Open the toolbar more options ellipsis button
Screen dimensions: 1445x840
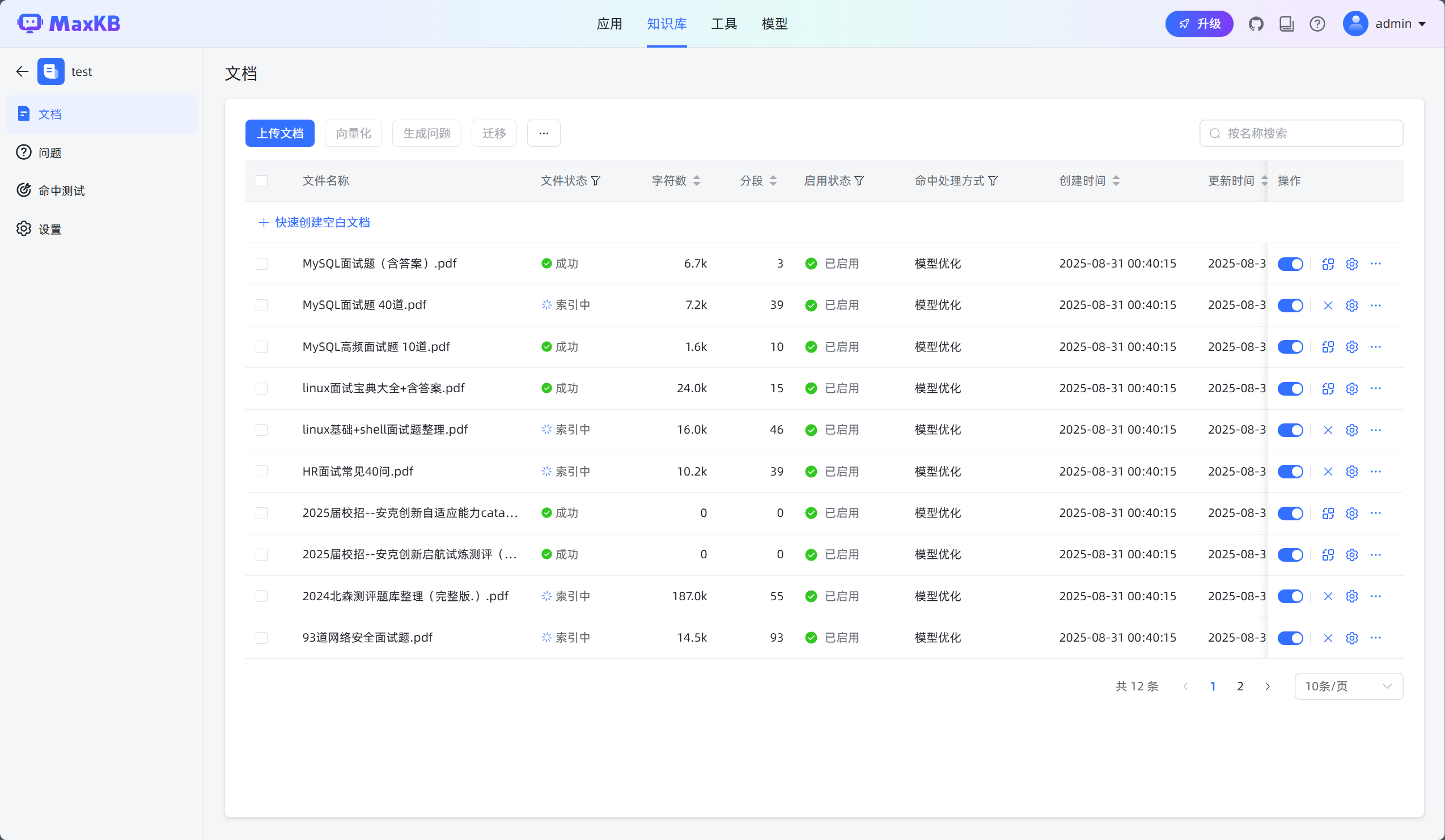tap(543, 134)
